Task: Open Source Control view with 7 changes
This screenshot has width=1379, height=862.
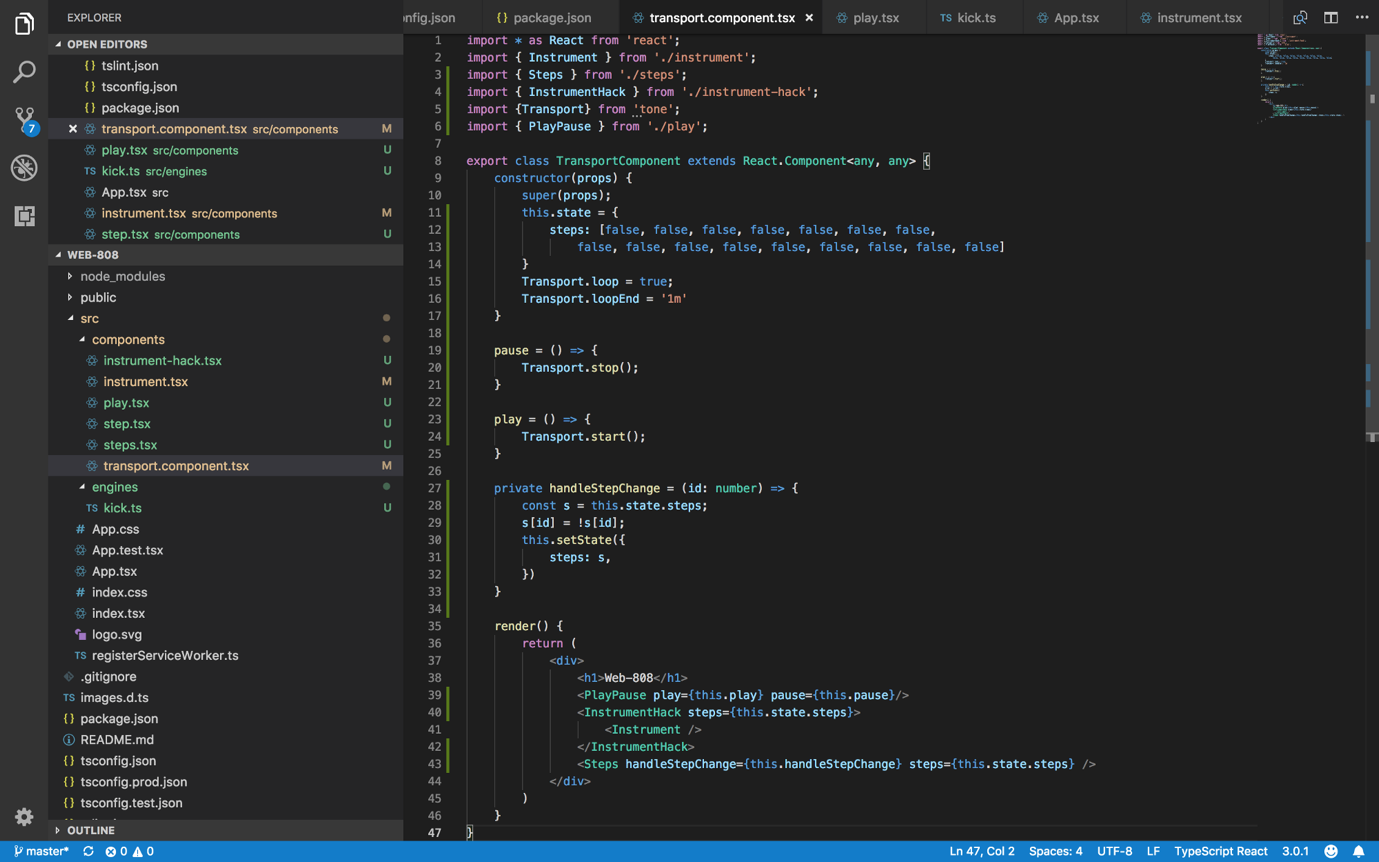Action: 24,119
